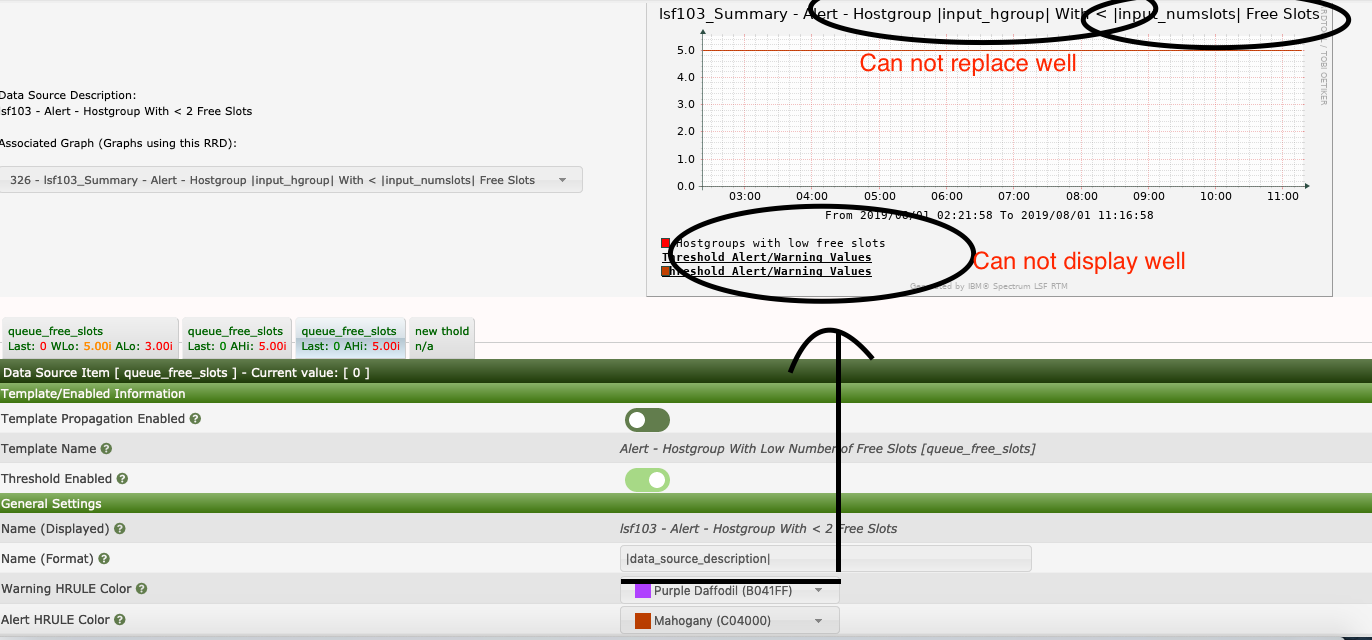Open the new thold tab
This screenshot has width=1372, height=640.
[x=441, y=337]
